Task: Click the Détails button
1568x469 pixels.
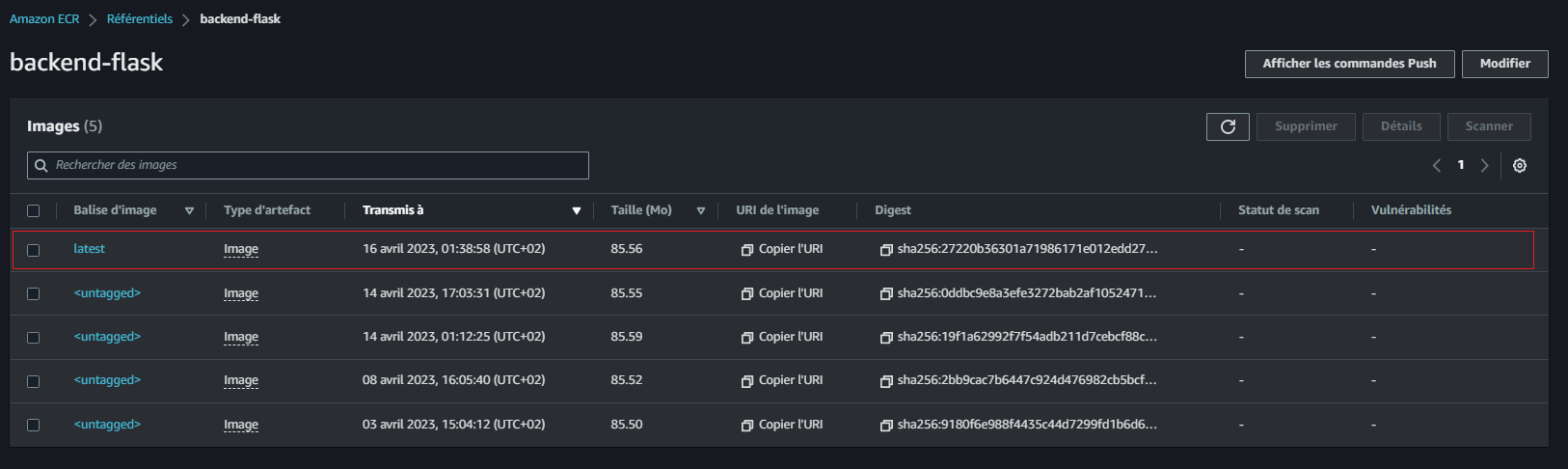Action: tap(1401, 126)
